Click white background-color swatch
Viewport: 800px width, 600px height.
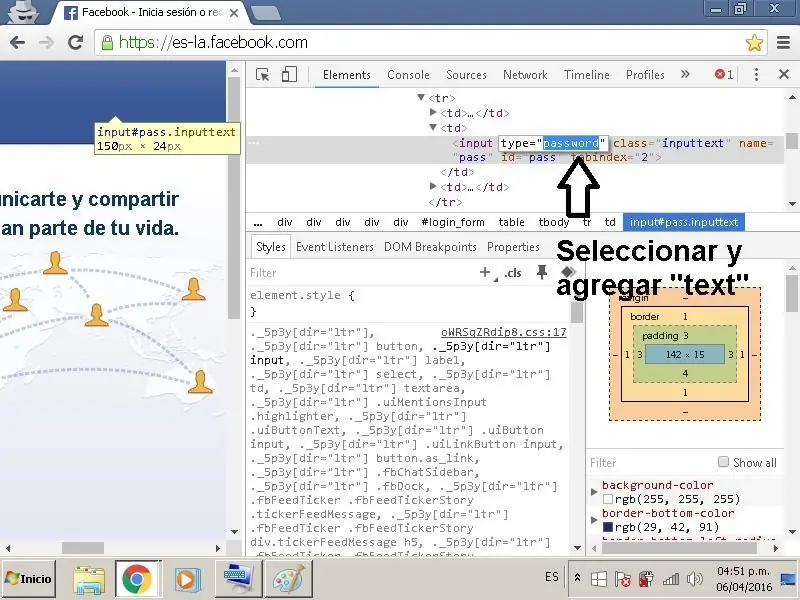click(608, 499)
